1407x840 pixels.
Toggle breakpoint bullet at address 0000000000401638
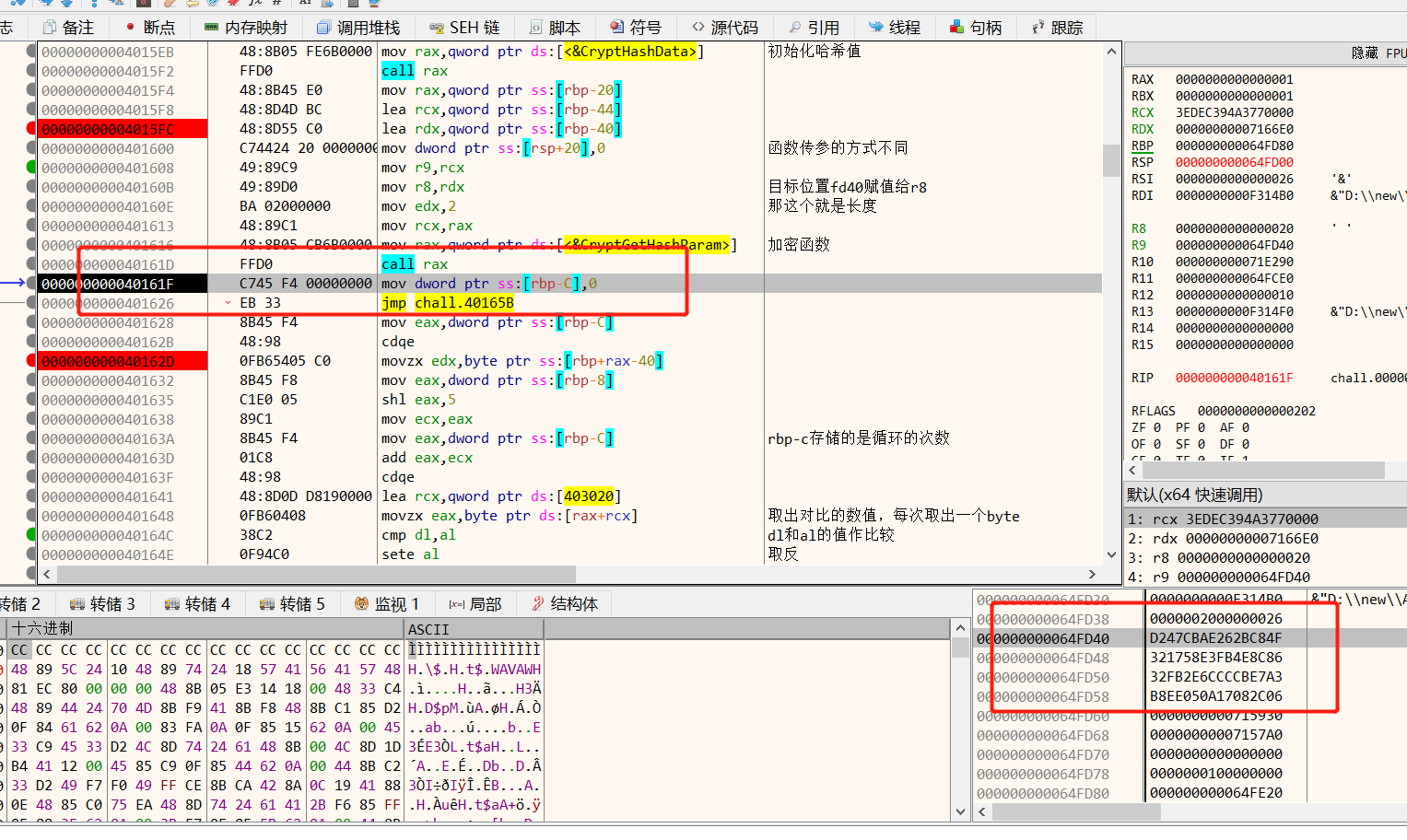[x=31, y=419]
